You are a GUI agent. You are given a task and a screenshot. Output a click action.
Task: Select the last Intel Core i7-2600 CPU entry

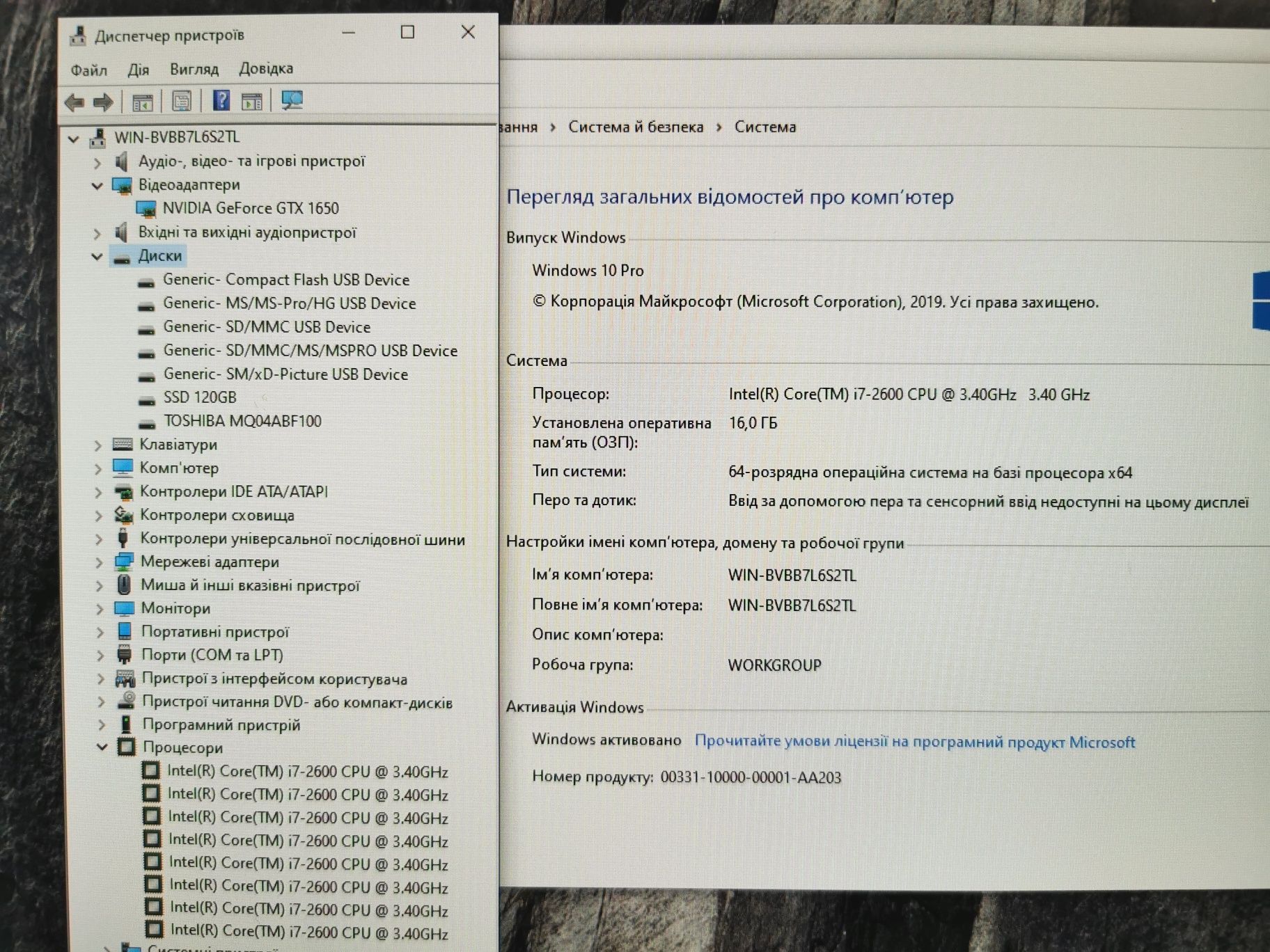coord(309,931)
